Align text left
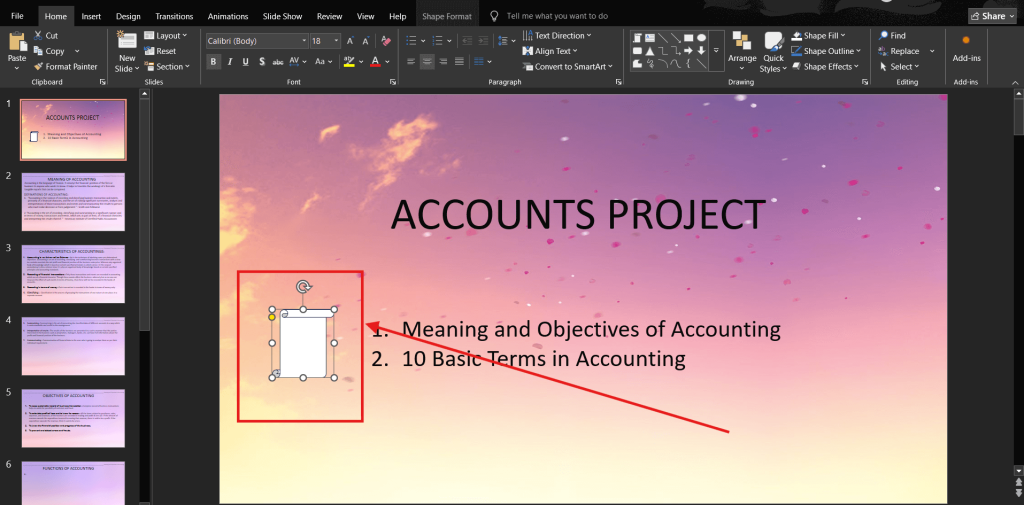 pos(411,61)
